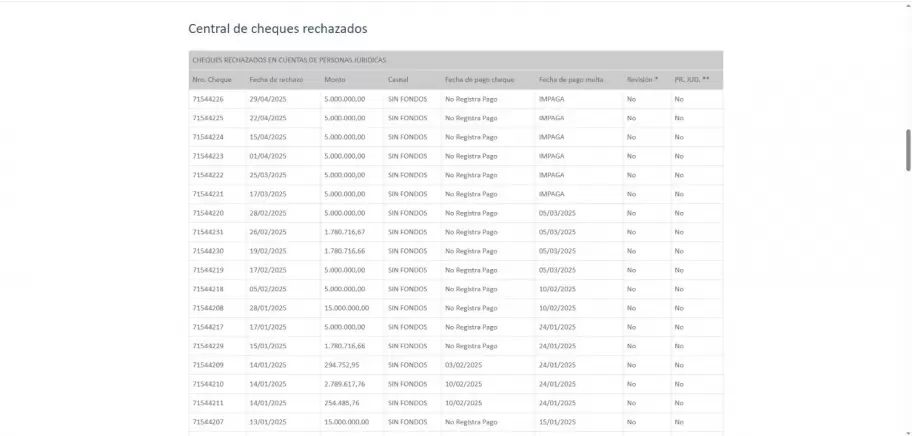Screen dimensions: 912x436
Task: Select cheque number 71544220
Action: coord(208,213)
